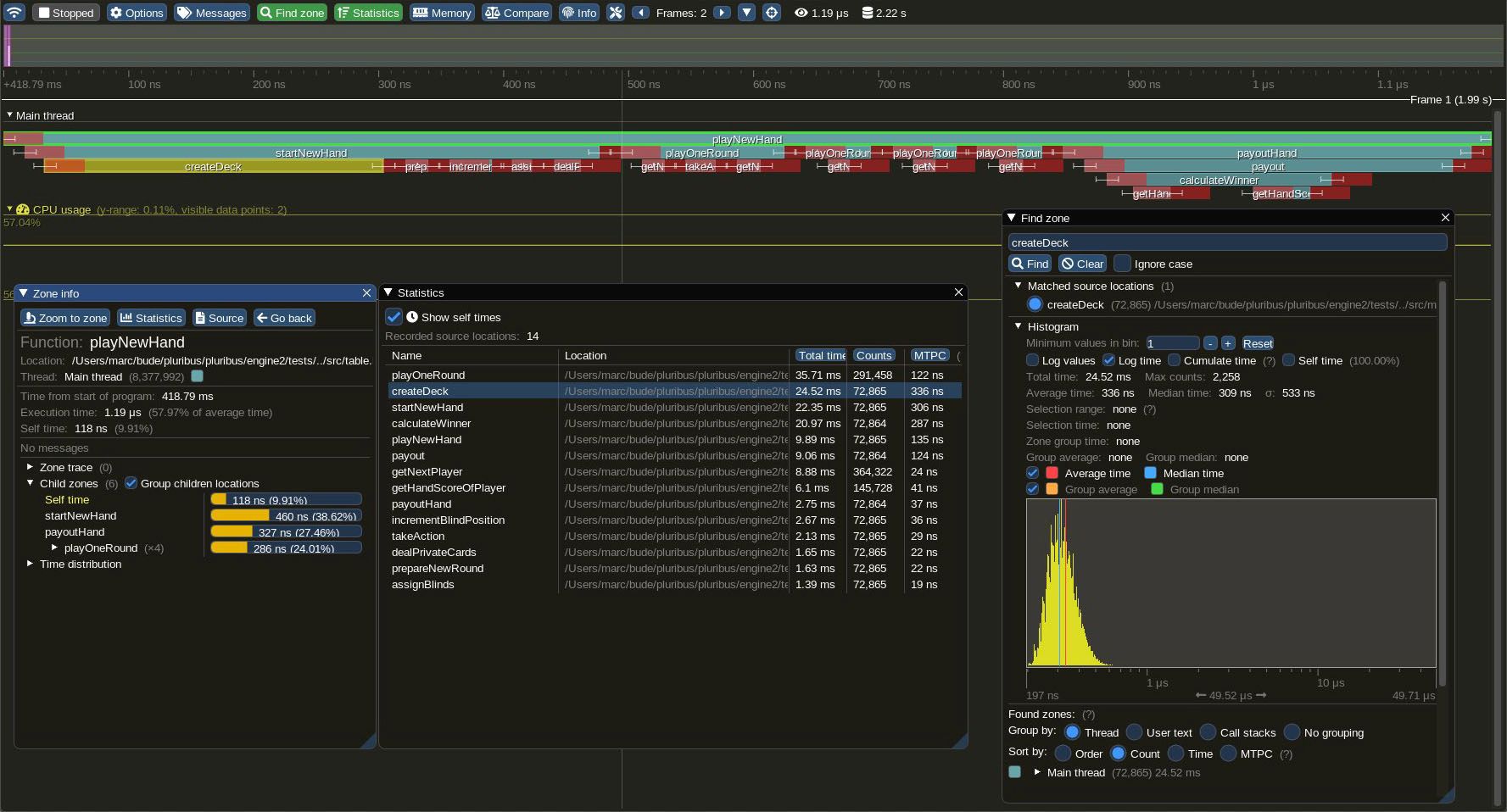1507x812 pixels.
Task: Open the tools wrench icon
Action: point(616,13)
